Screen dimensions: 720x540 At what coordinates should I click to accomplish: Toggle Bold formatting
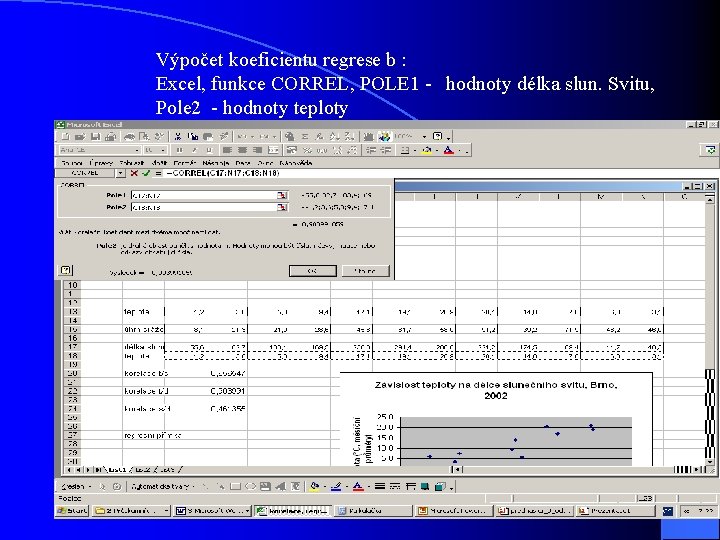(x=179, y=150)
